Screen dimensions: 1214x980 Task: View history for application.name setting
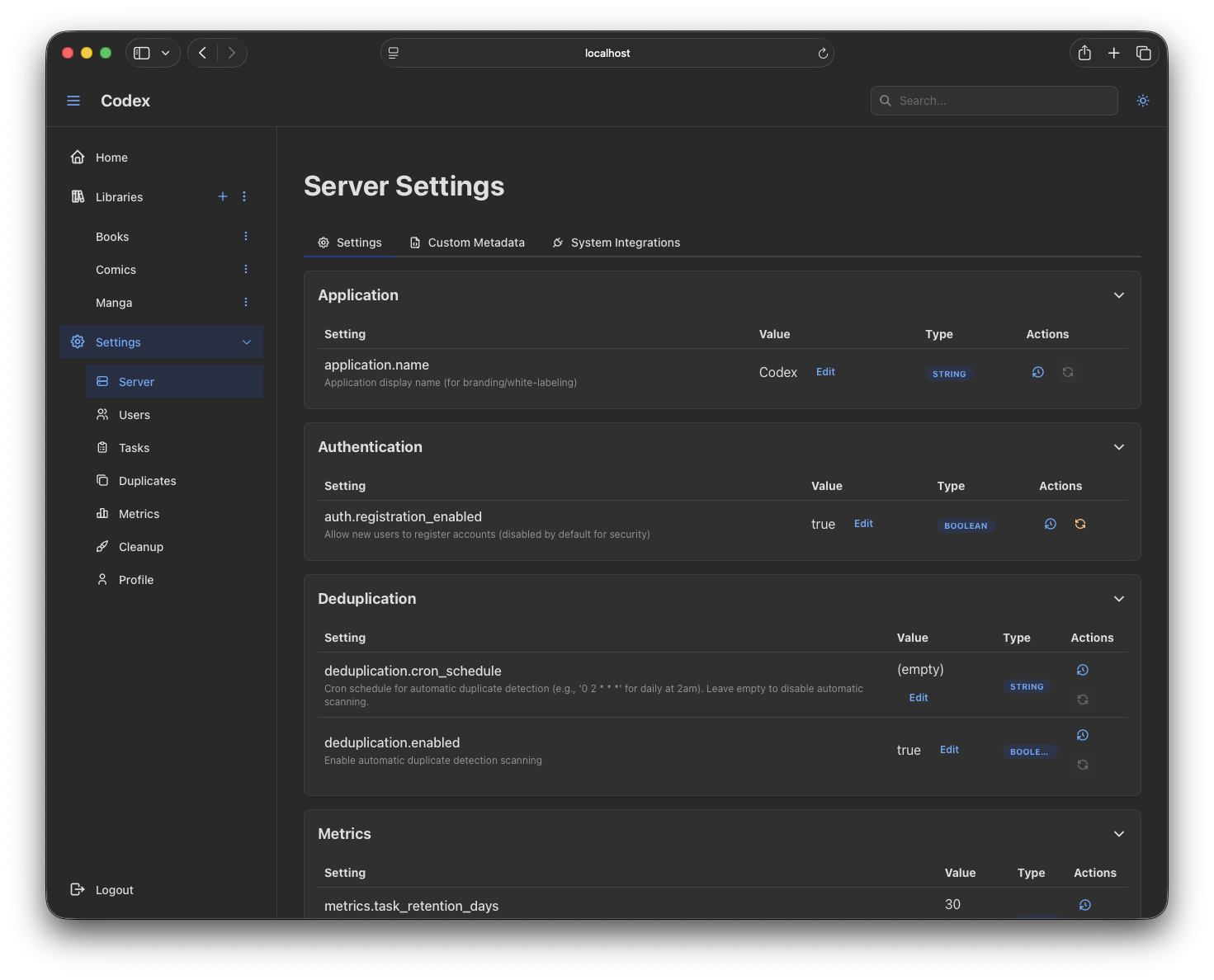[1037, 372]
